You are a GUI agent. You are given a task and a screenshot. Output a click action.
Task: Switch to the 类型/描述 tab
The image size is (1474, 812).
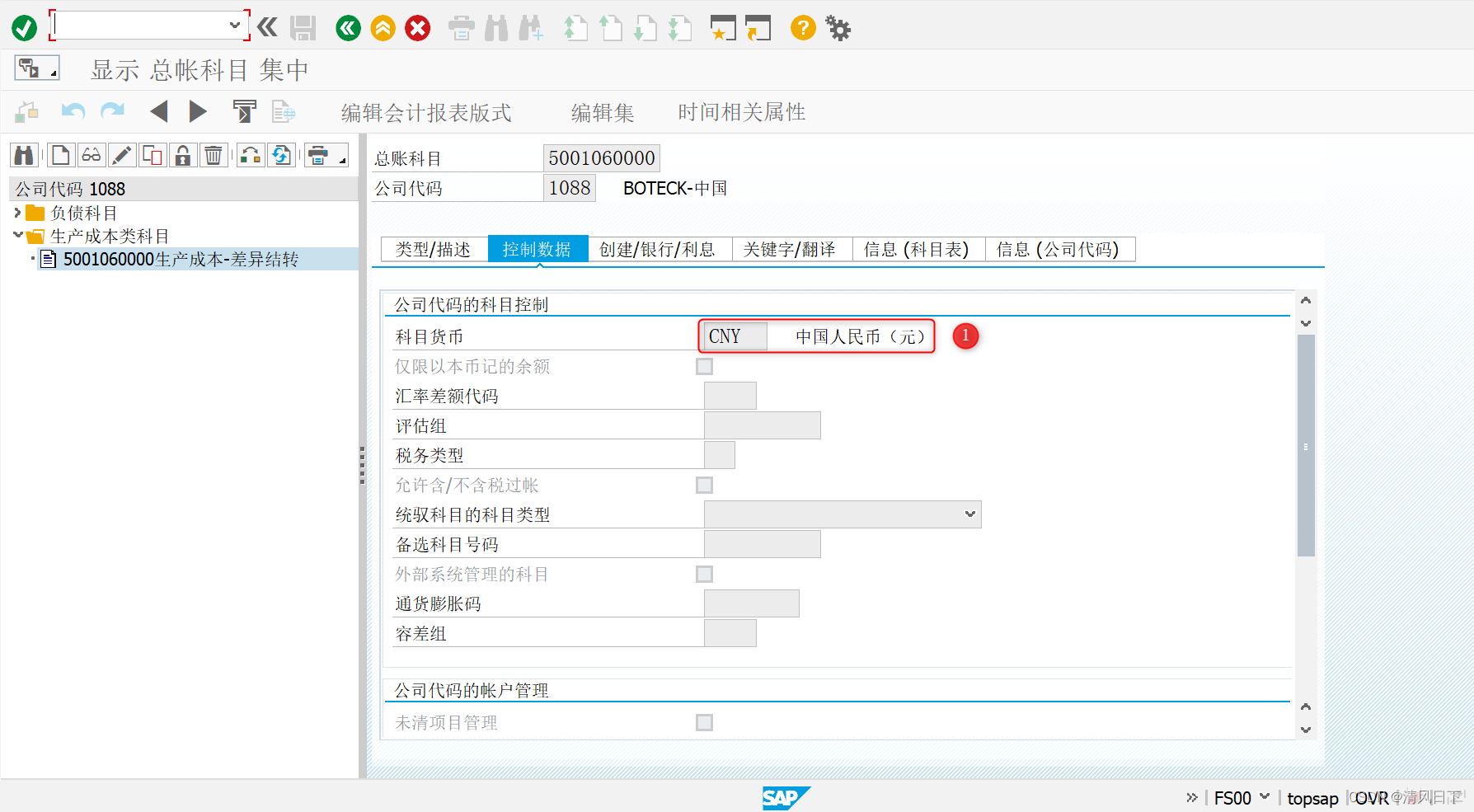433,249
